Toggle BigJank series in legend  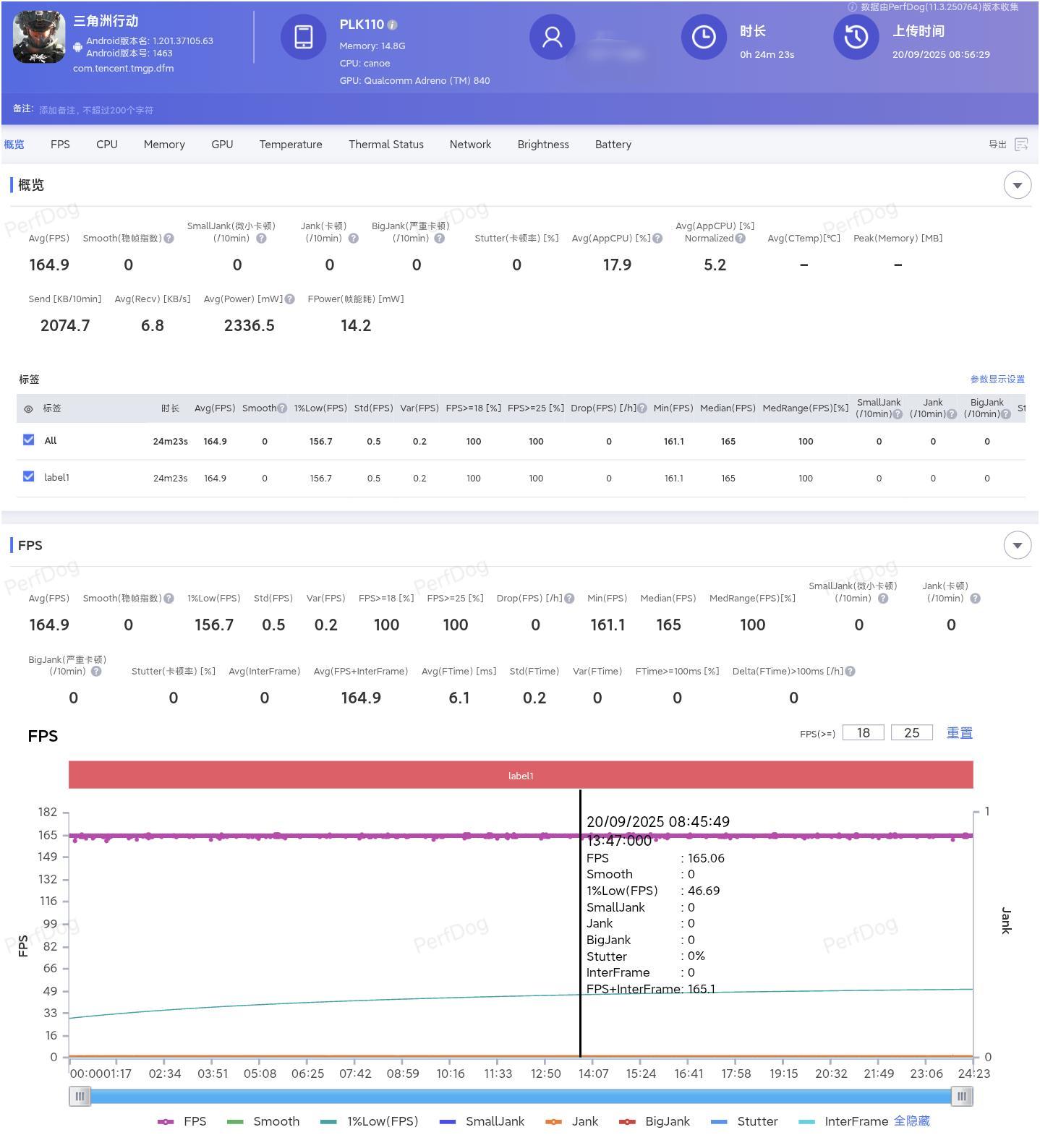655,1122
